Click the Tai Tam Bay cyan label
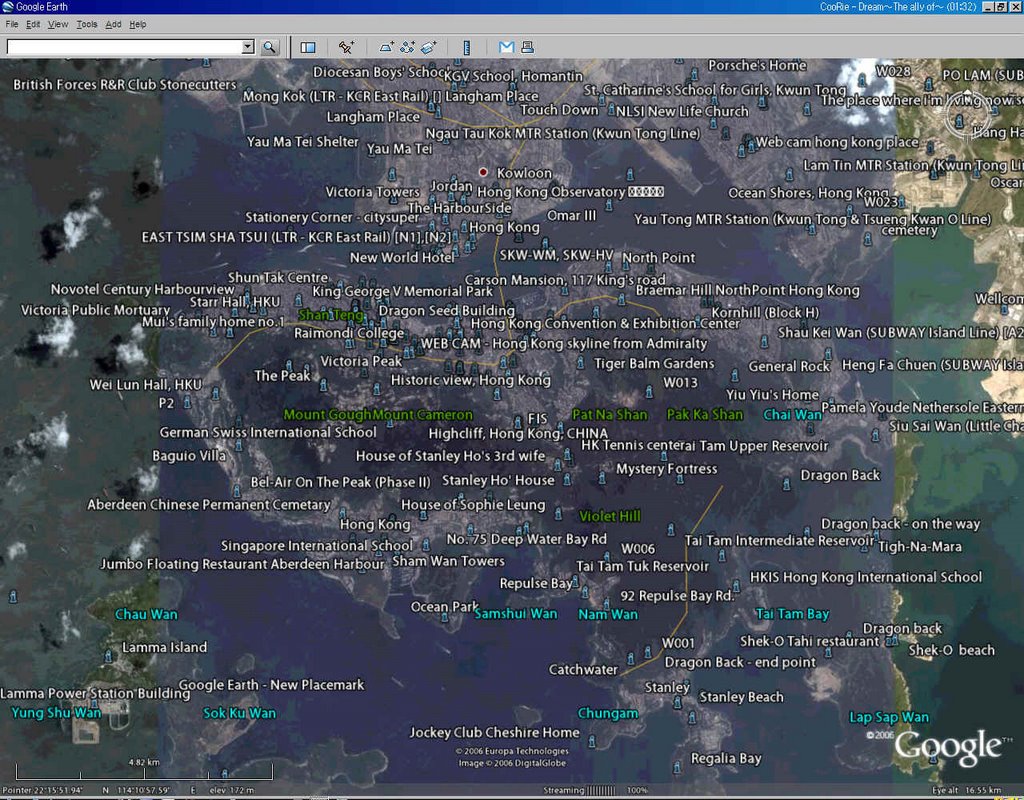 click(x=792, y=614)
